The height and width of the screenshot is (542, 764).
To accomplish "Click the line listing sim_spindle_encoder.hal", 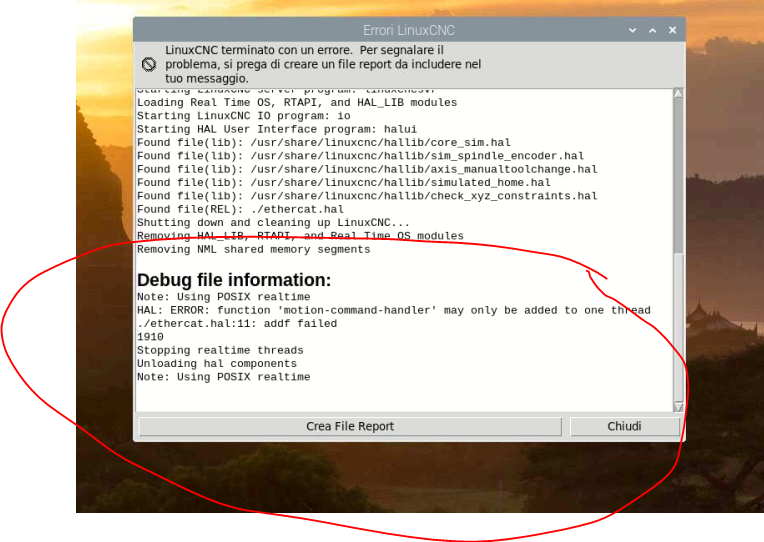I will (x=360, y=156).
